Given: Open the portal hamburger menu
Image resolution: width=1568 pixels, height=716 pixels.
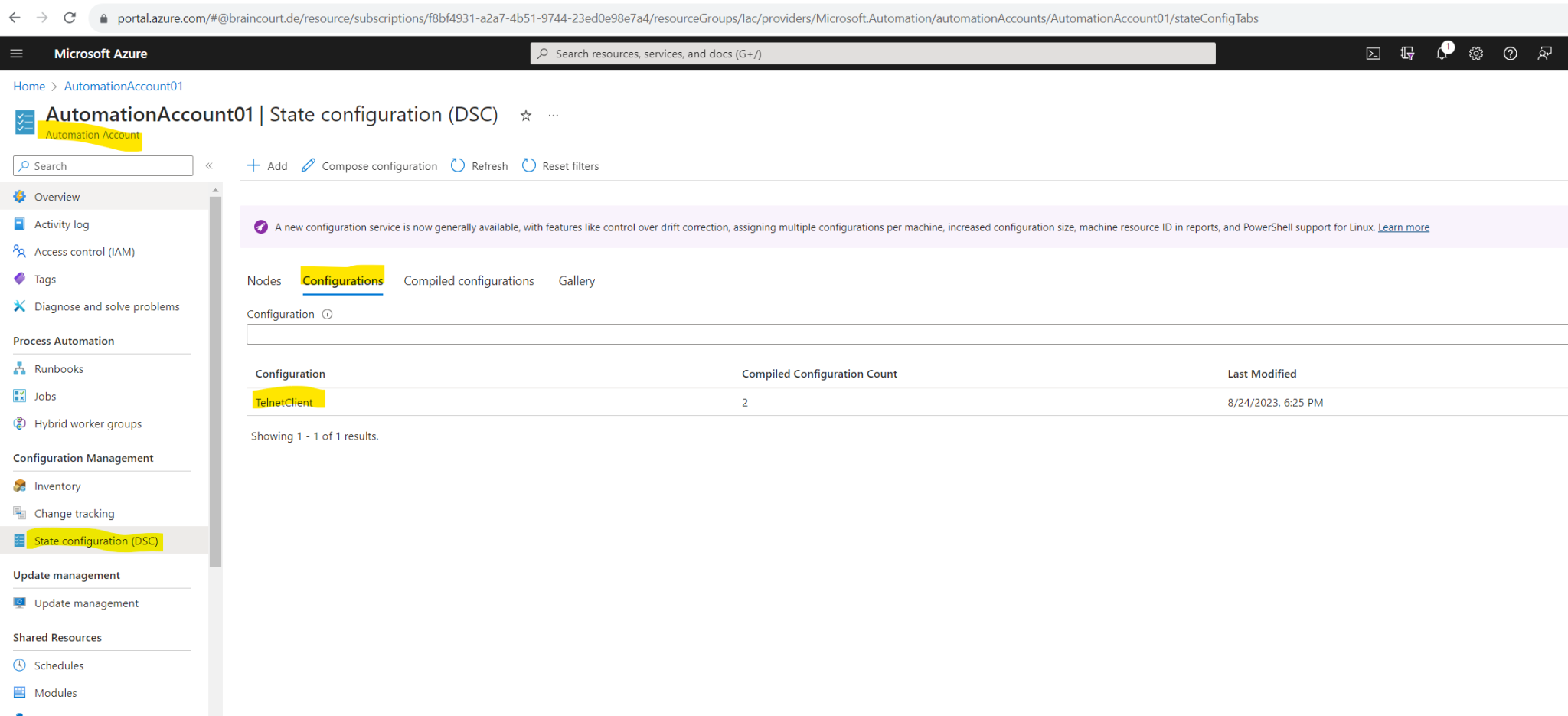Looking at the screenshot, I should (17, 53).
